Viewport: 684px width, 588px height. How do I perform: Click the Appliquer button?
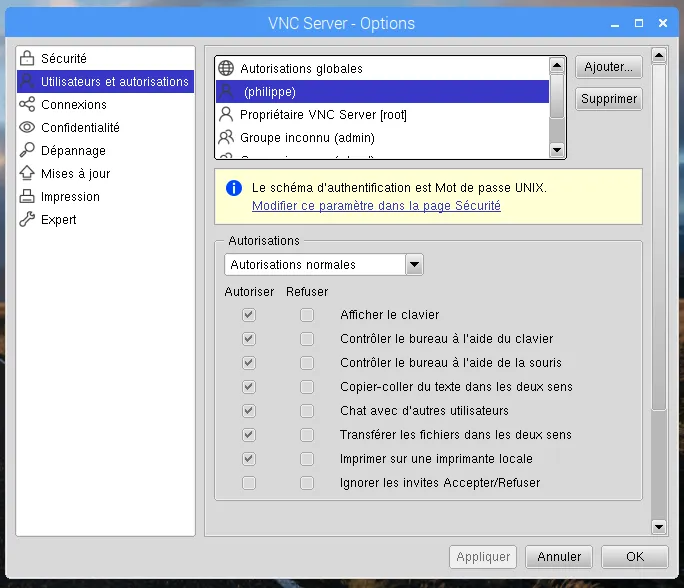pyautogui.click(x=483, y=557)
